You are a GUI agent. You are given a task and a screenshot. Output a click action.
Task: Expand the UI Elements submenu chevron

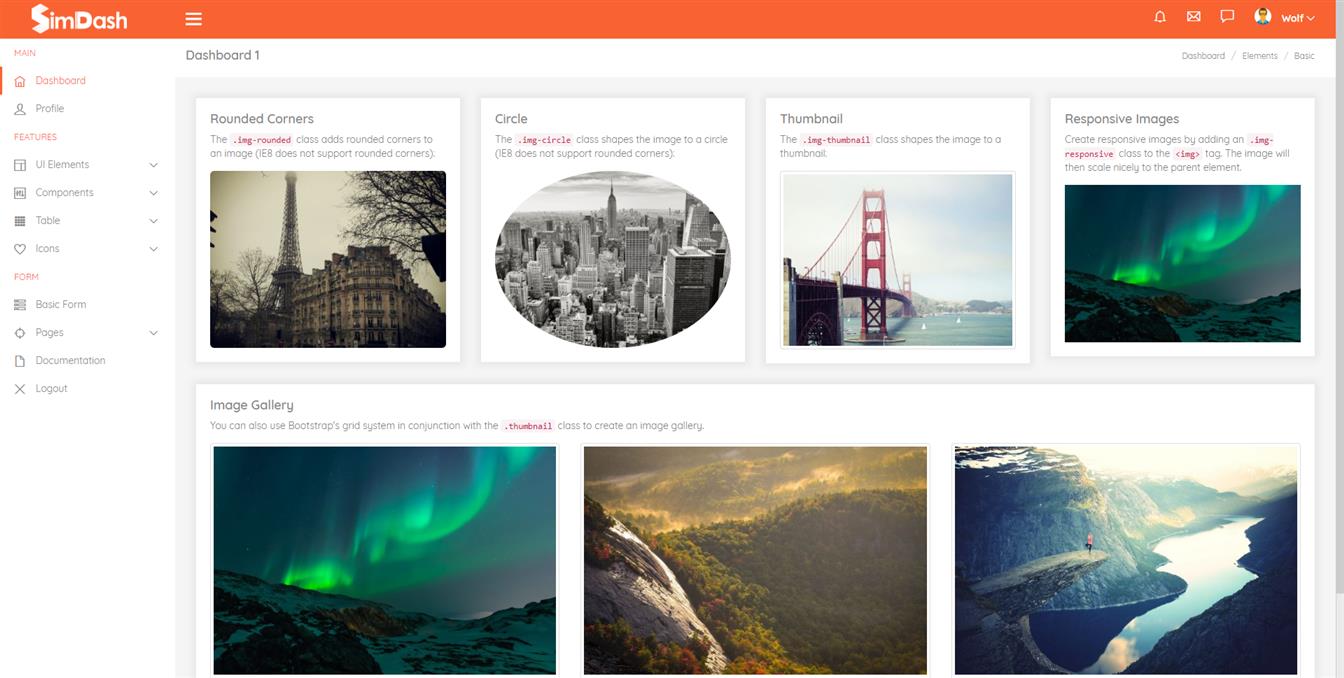tap(154, 165)
